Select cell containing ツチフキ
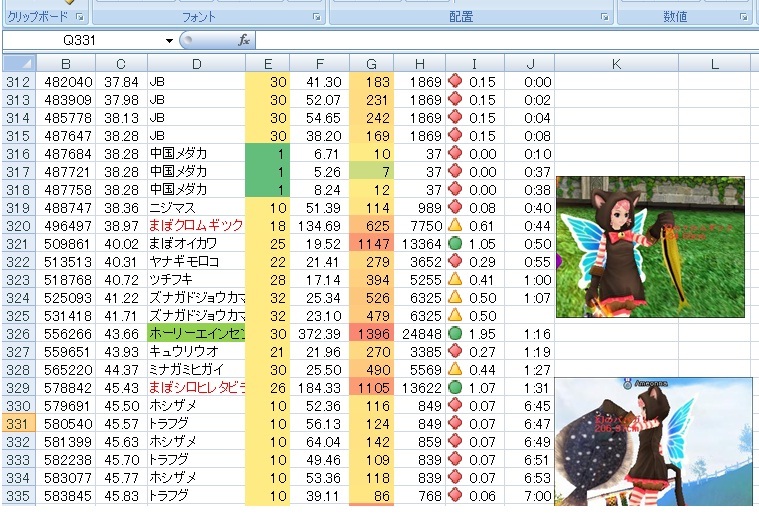The height and width of the screenshot is (519, 759). (x=197, y=280)
